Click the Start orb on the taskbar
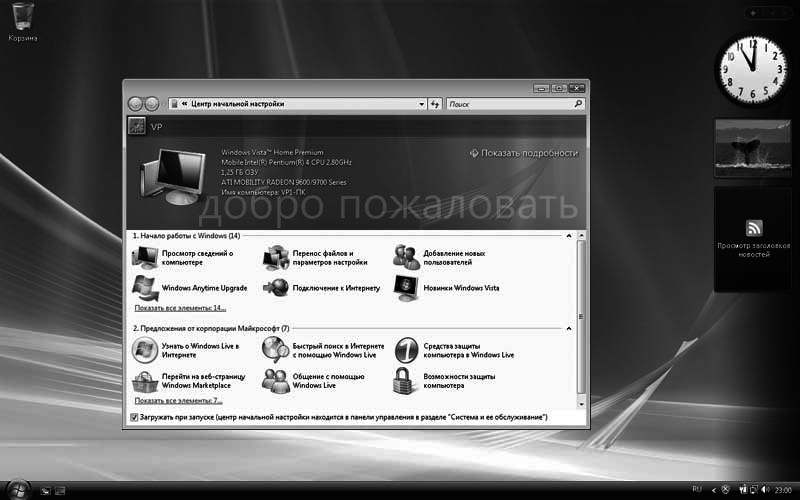The width and height of the screenshot is (800, 500). pos(18,490)
